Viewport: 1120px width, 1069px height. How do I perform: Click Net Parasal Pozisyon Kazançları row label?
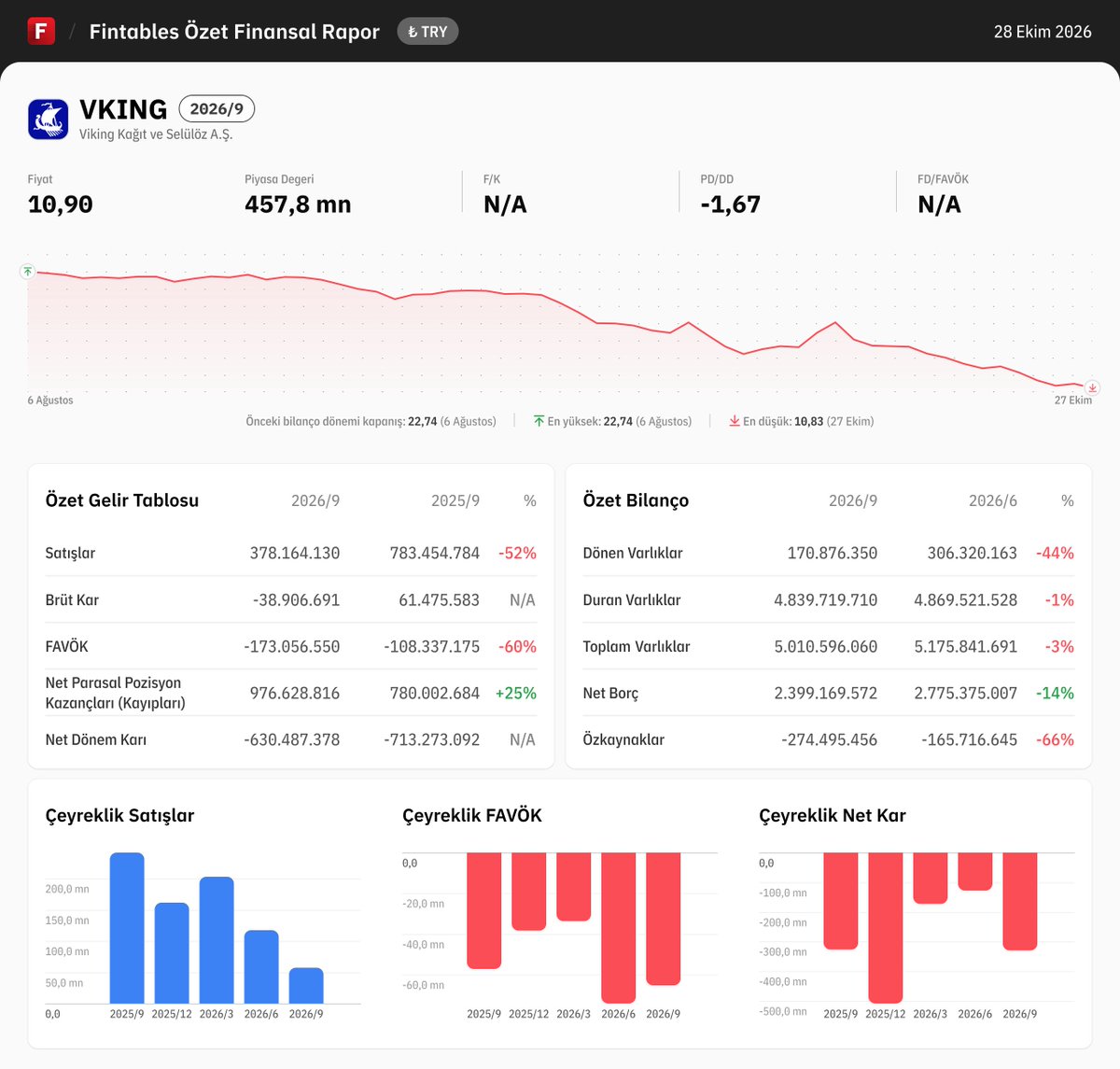point(116,693)
